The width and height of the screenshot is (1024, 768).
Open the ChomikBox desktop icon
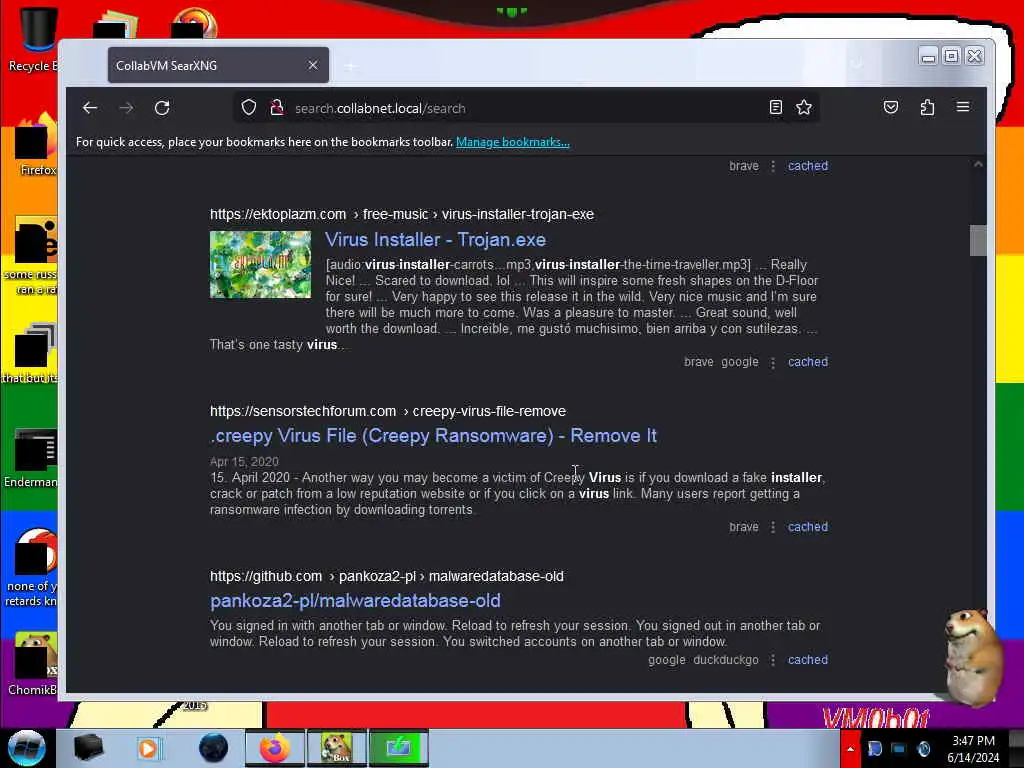(x=33, y=664)
